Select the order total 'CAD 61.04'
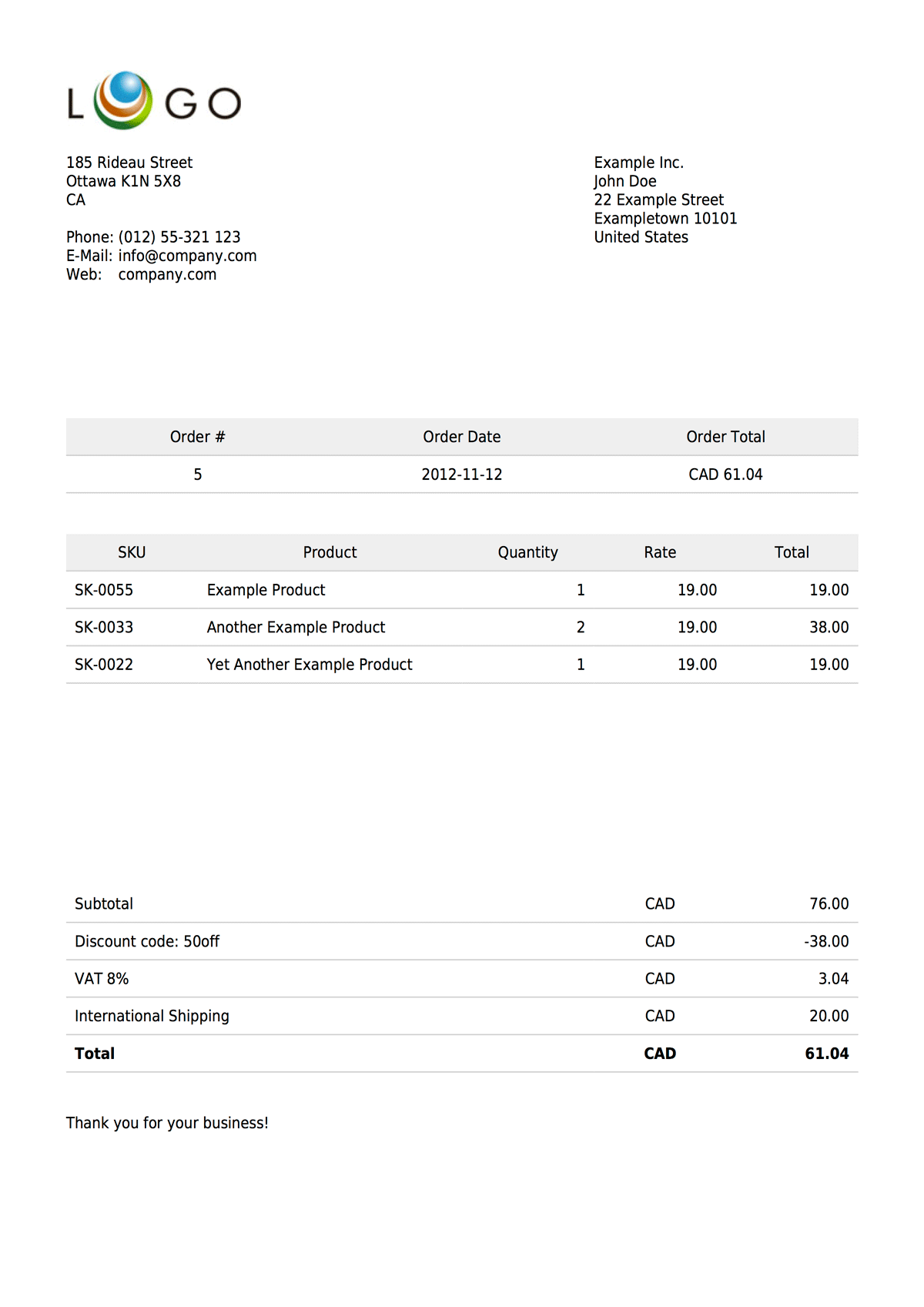The height and width of the screenshot is (1307, 924). pos(726,474)
